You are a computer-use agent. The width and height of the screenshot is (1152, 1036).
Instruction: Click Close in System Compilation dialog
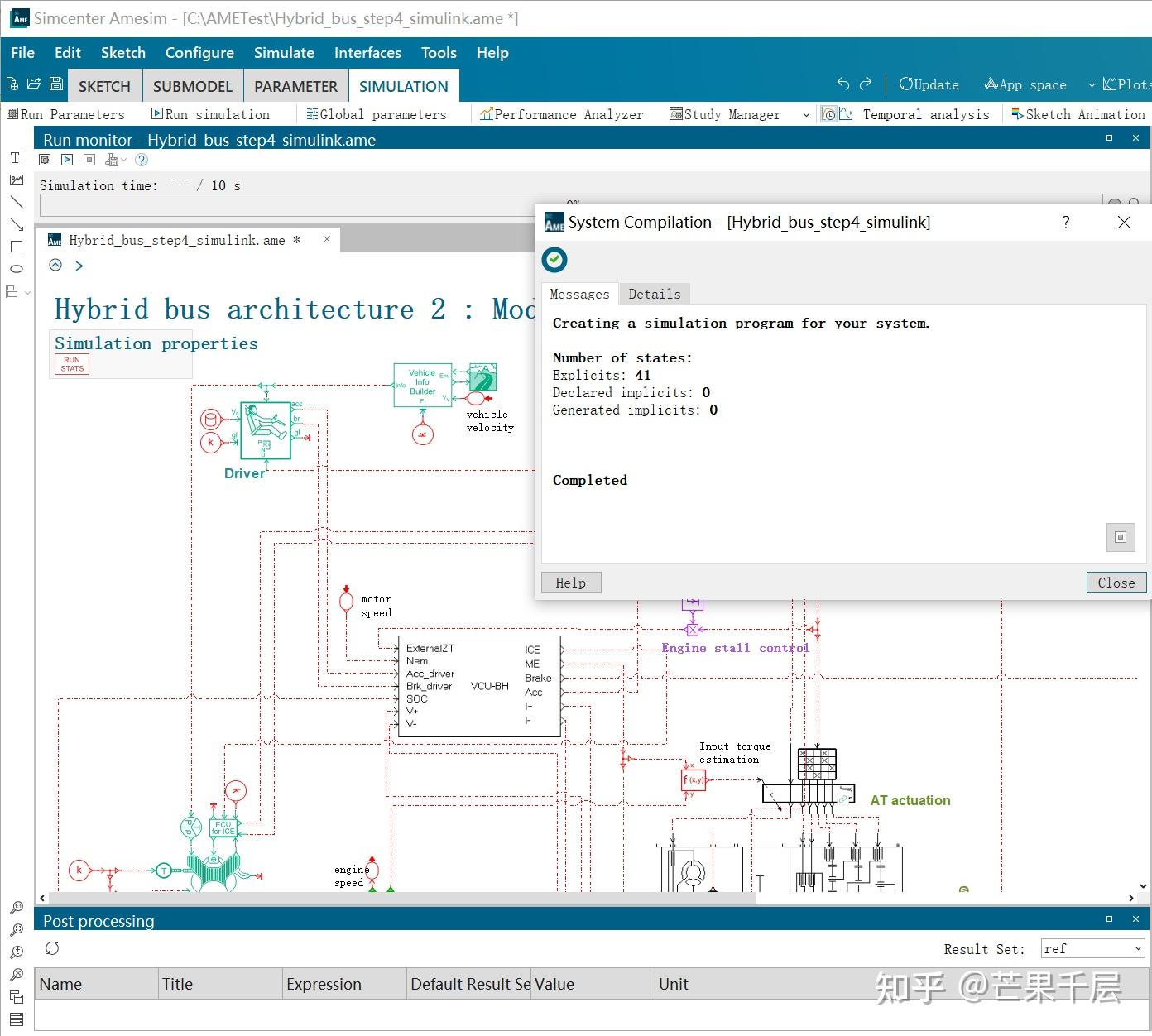(1116, 583)
